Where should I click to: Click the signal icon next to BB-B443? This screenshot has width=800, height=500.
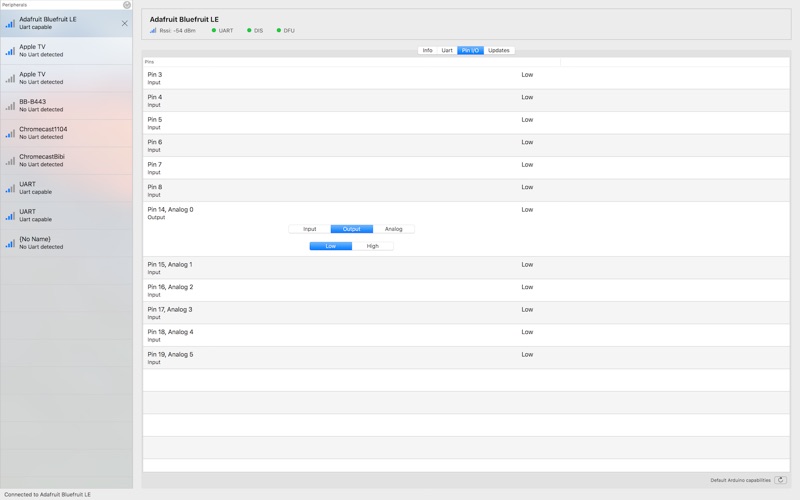[x=10, y=106]
